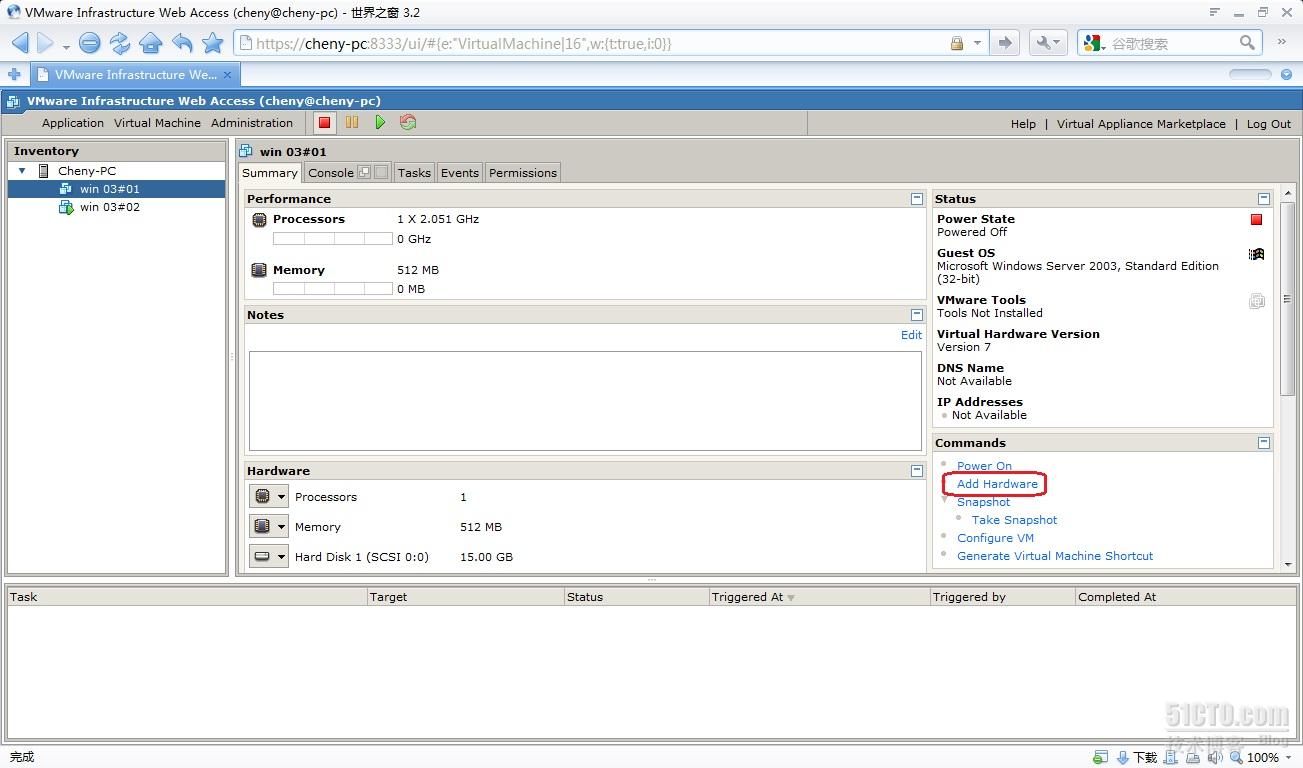Screen dimensions: 1303x768
Task: Open the Virtual Machine menu
Action: tap(157, 123)
